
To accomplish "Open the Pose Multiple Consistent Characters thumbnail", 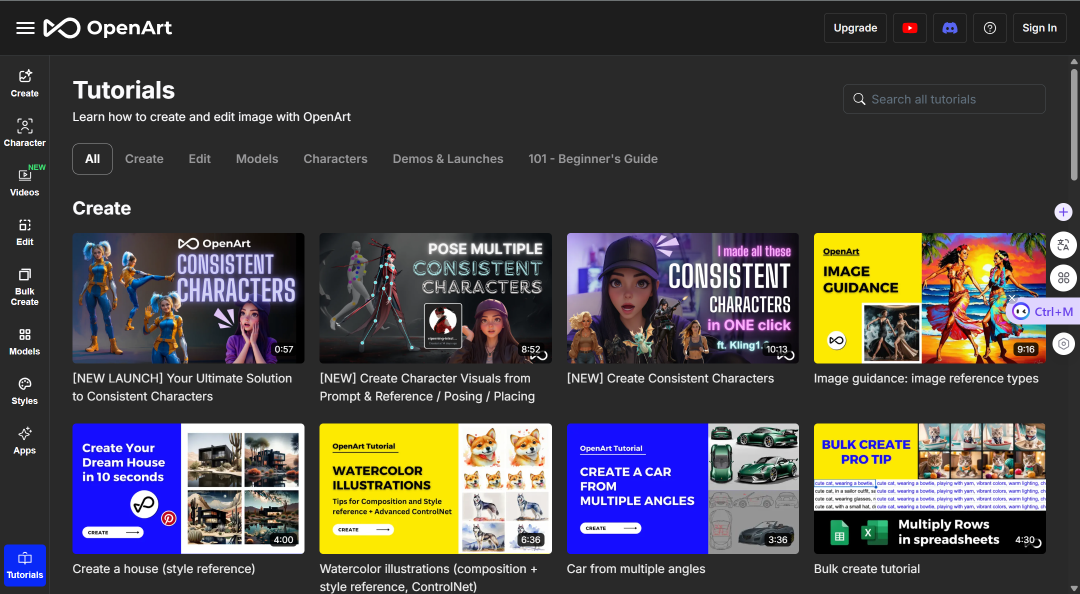I will pos(435,298).
